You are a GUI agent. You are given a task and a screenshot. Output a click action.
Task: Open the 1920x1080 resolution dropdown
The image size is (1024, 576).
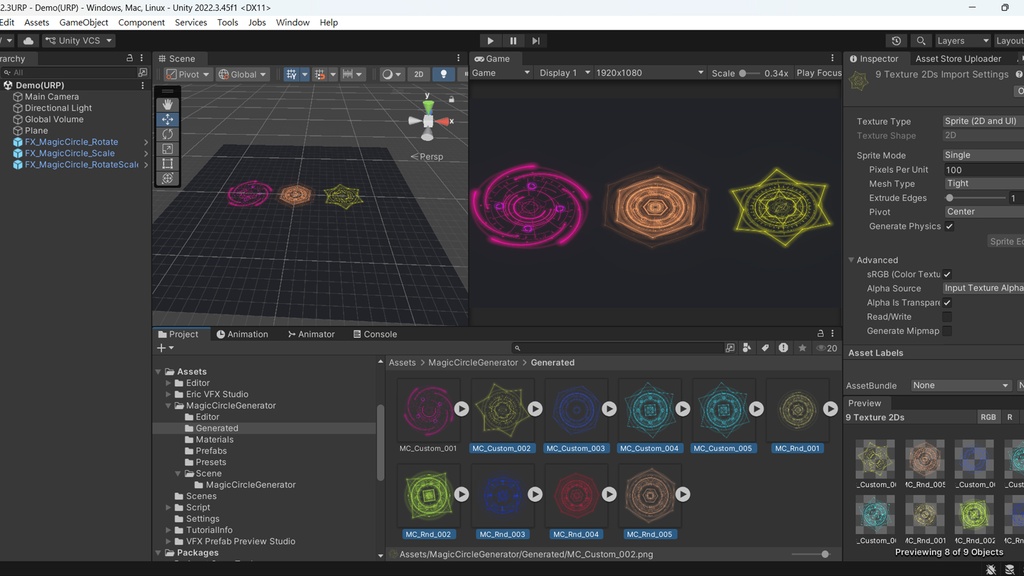tap(650, 73)
